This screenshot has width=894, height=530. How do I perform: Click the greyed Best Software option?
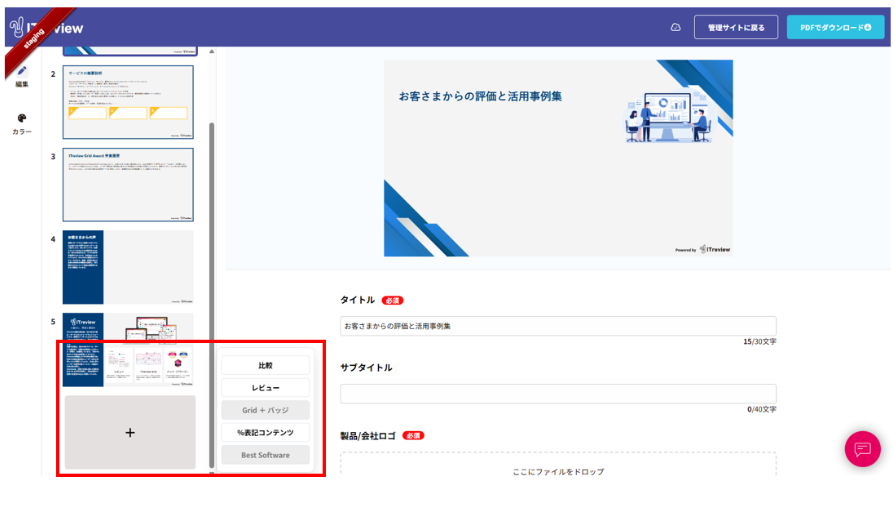265,455
